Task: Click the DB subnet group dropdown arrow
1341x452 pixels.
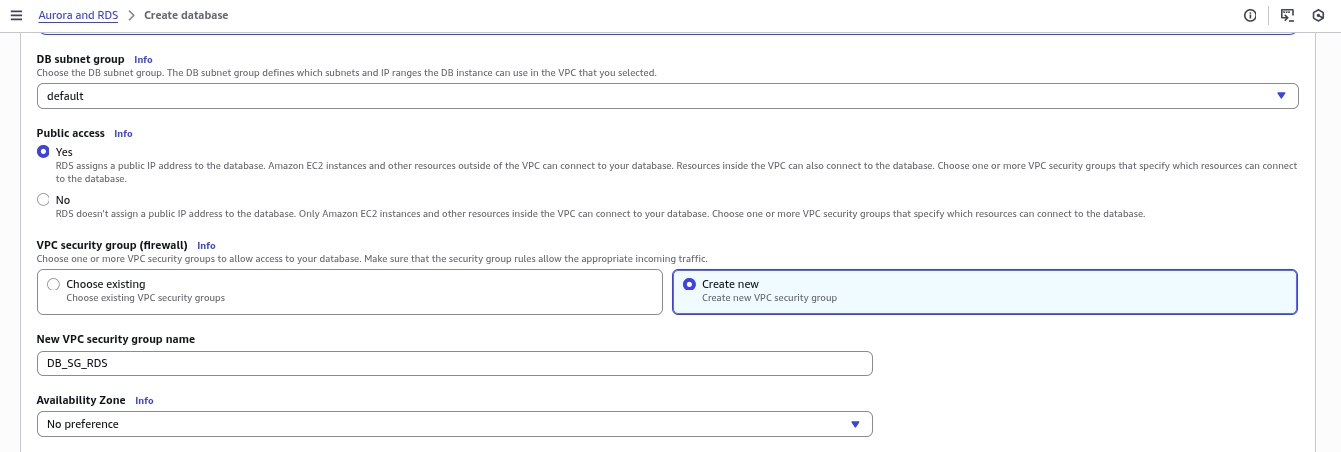Action: [1281, 96]
